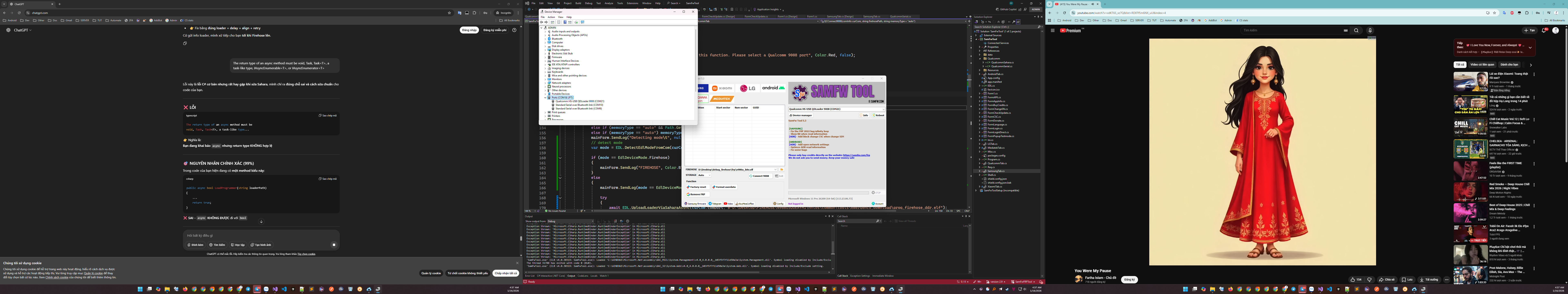
Task: Select the Xiaomi brand logo tab
Action: 722,88
